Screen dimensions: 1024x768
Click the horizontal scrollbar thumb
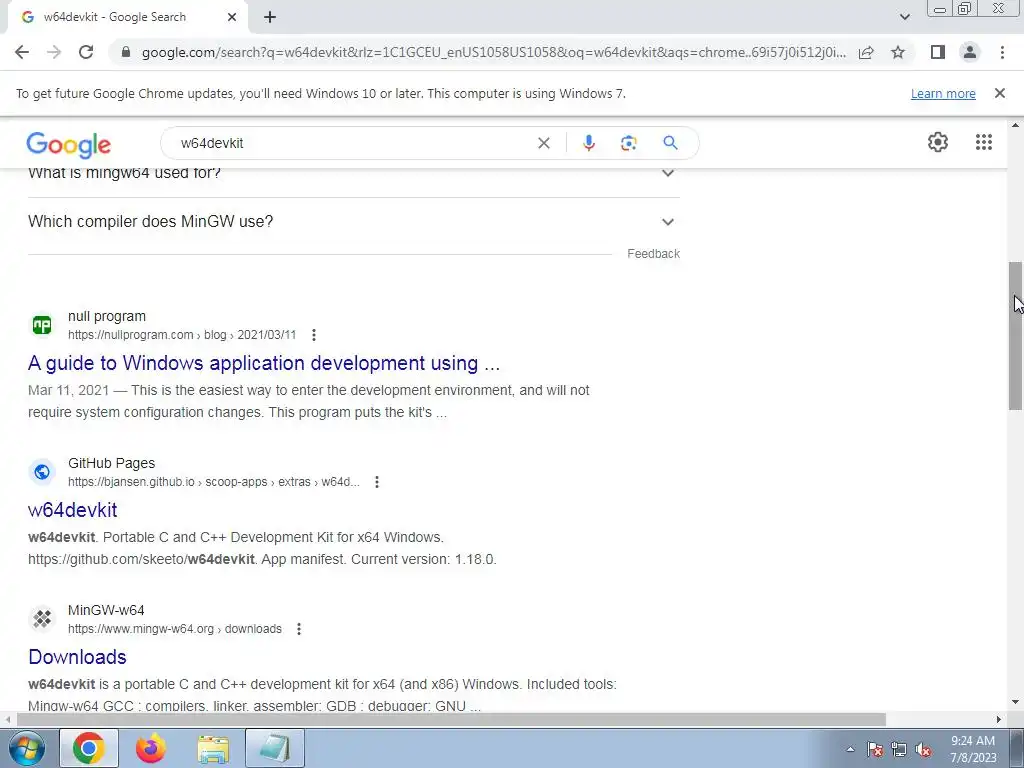[451, 719]
